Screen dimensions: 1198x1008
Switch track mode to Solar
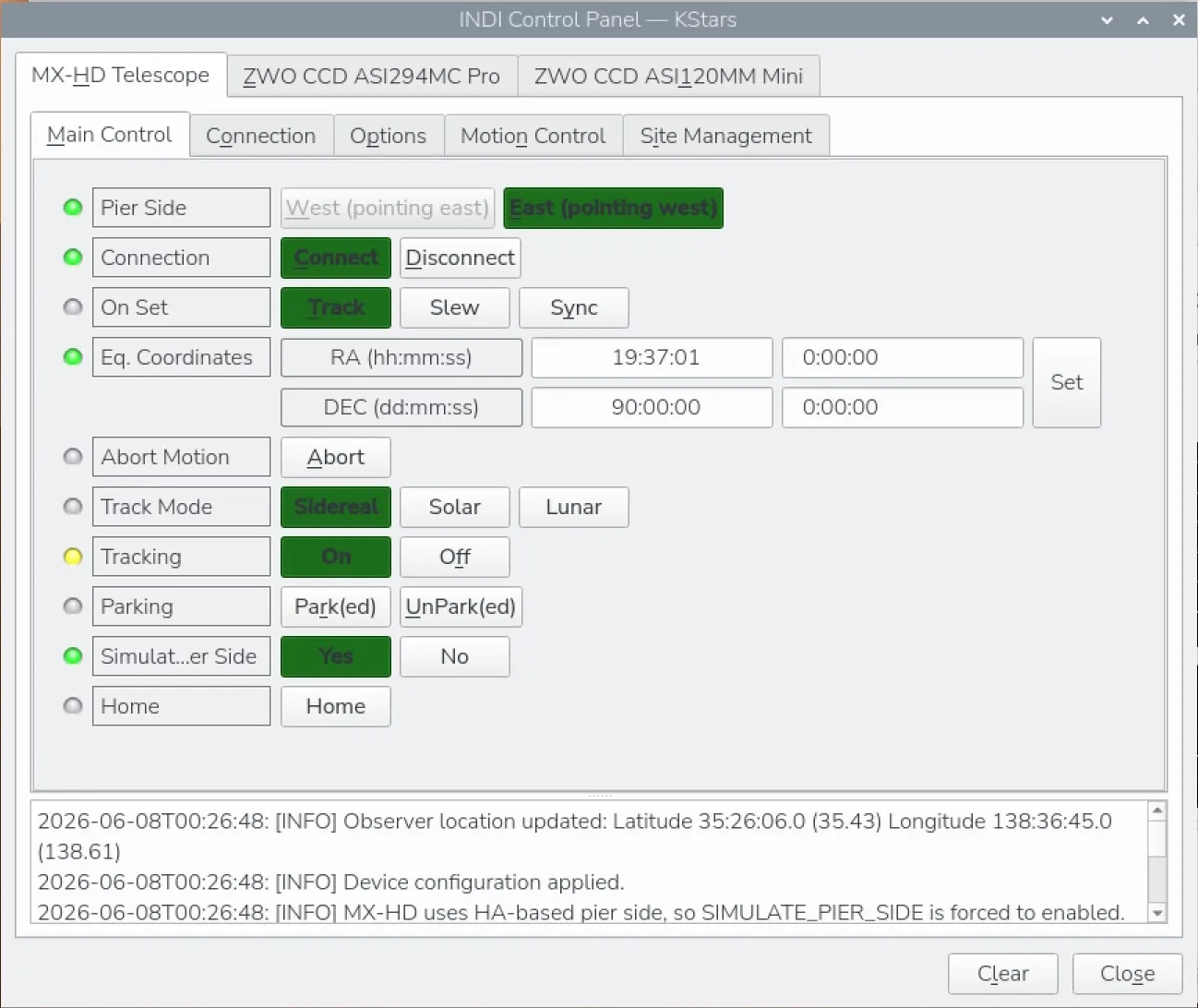[x=455, y=507]
